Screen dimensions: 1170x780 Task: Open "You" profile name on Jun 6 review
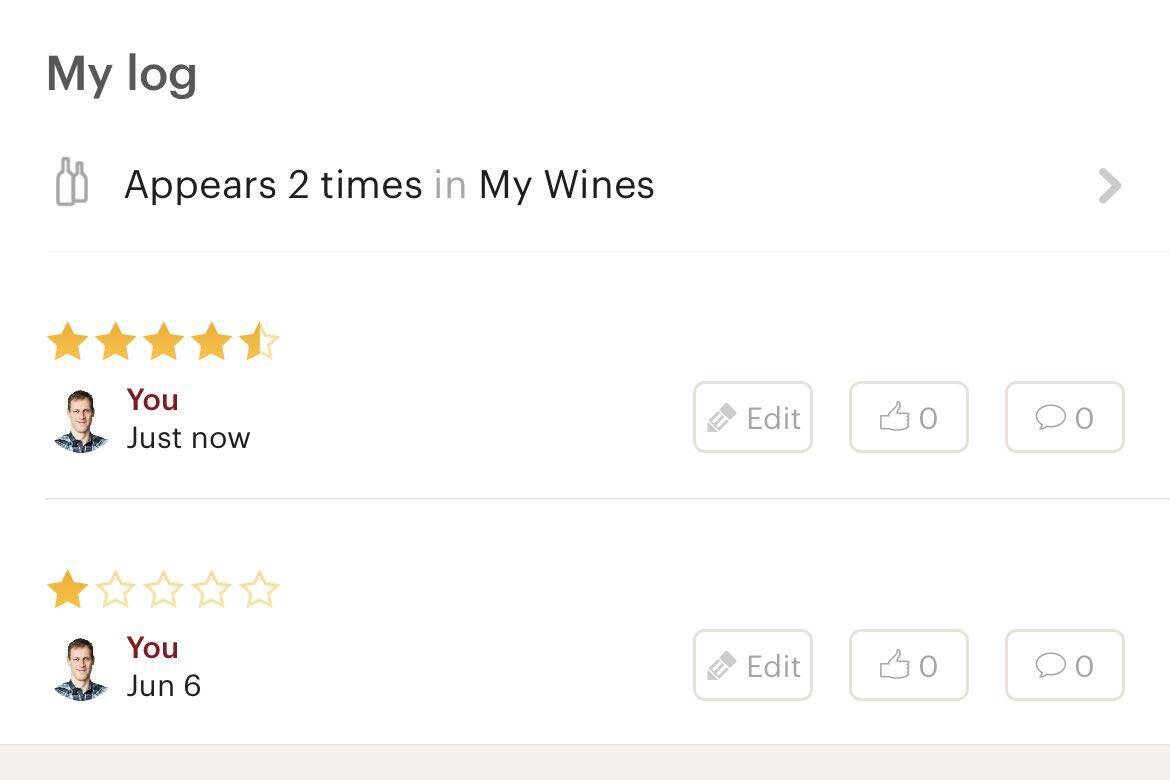click(x=152, y=648)
